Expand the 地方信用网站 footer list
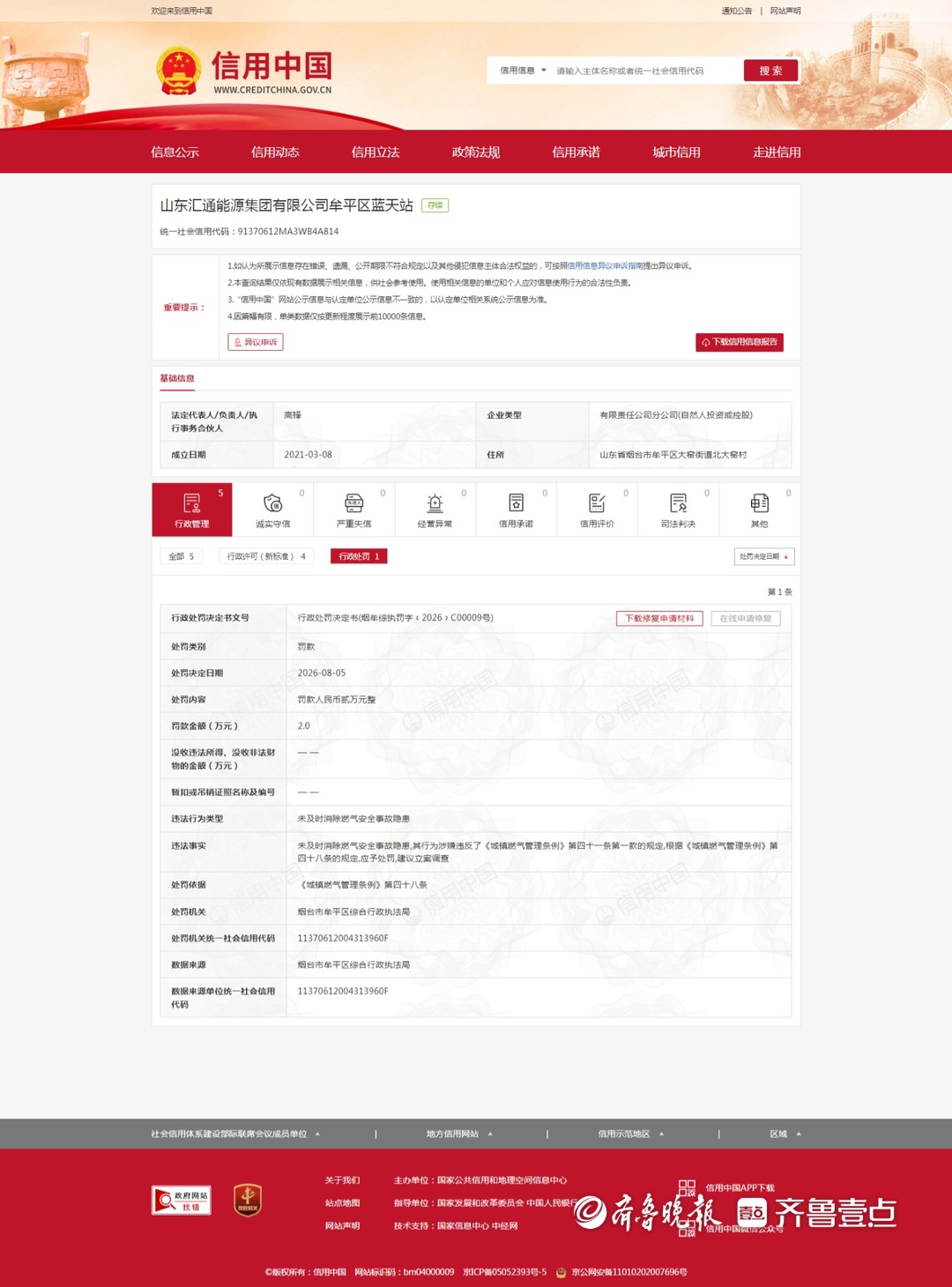 pyautogui.click(x=459, y=1134)
